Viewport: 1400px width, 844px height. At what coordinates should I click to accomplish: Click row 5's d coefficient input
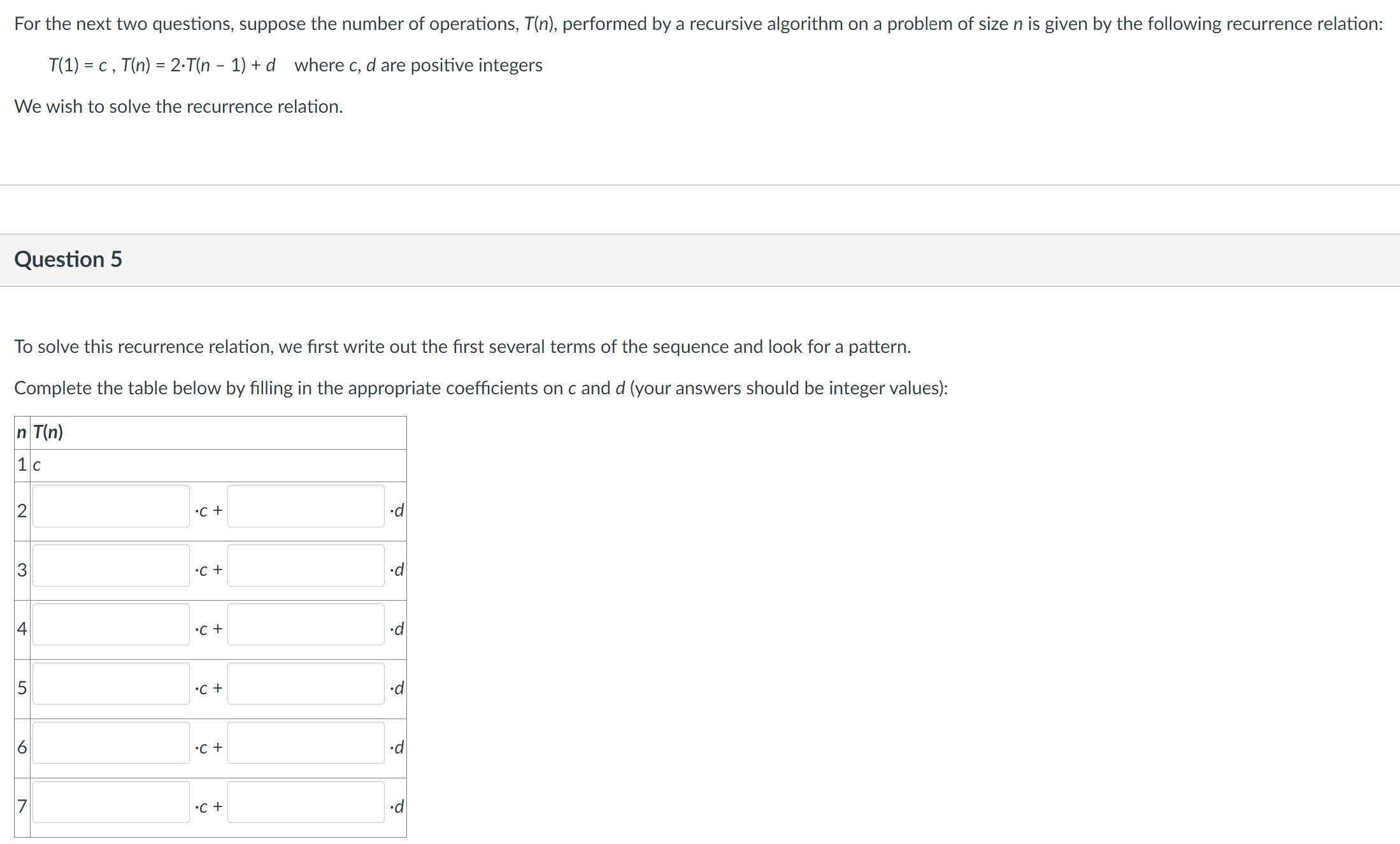point(306,684)
